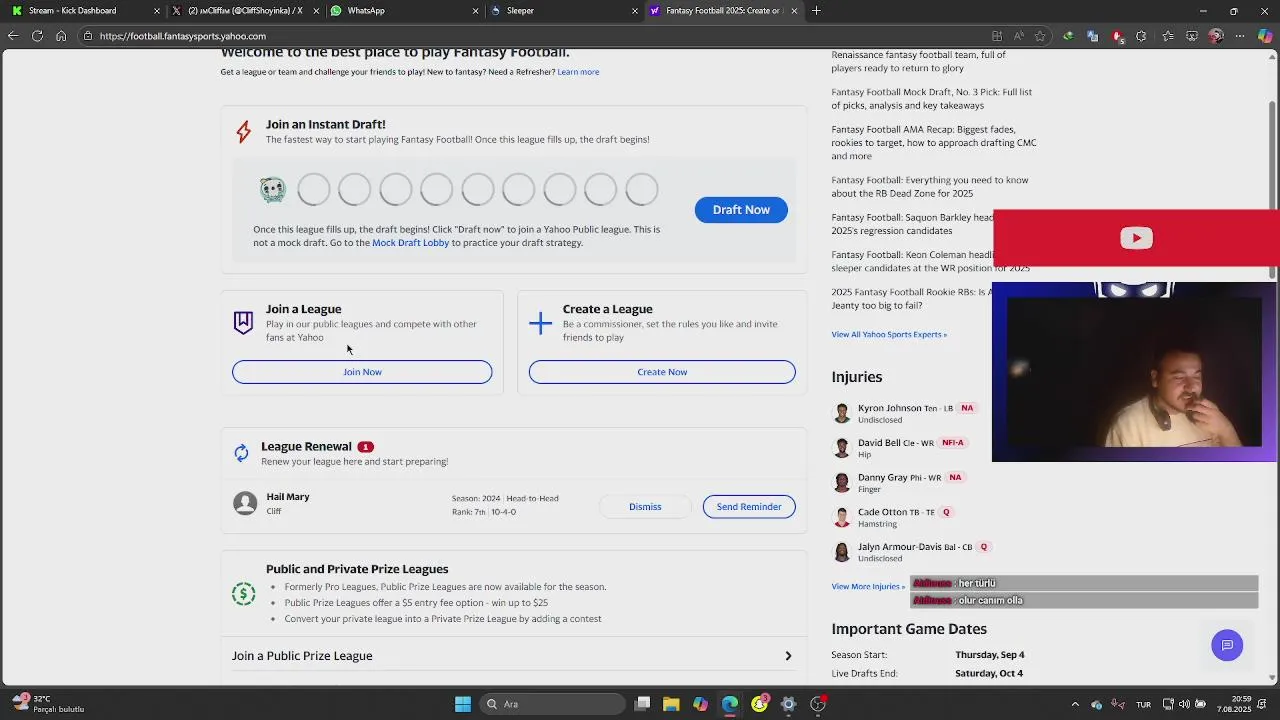Click the Join Now button

(x=362, y=372)
